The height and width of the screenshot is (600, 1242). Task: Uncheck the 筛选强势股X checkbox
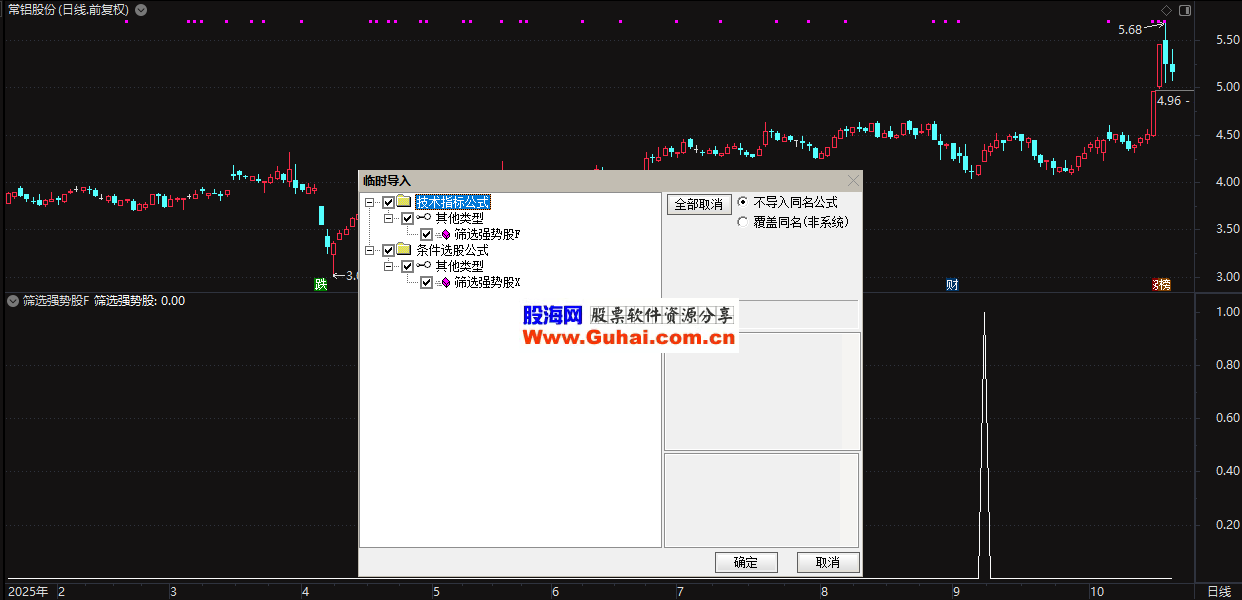click(427, 282)
